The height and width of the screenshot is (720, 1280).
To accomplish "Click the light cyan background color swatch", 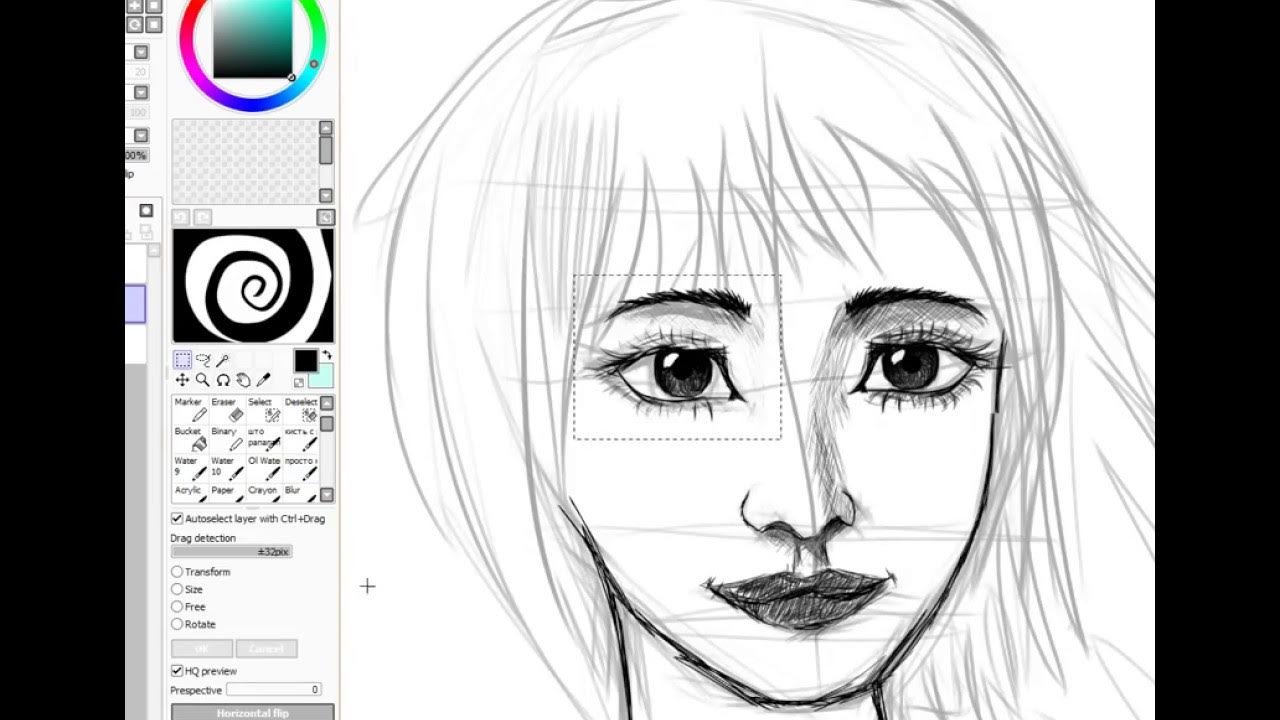I will click(322, 377).
